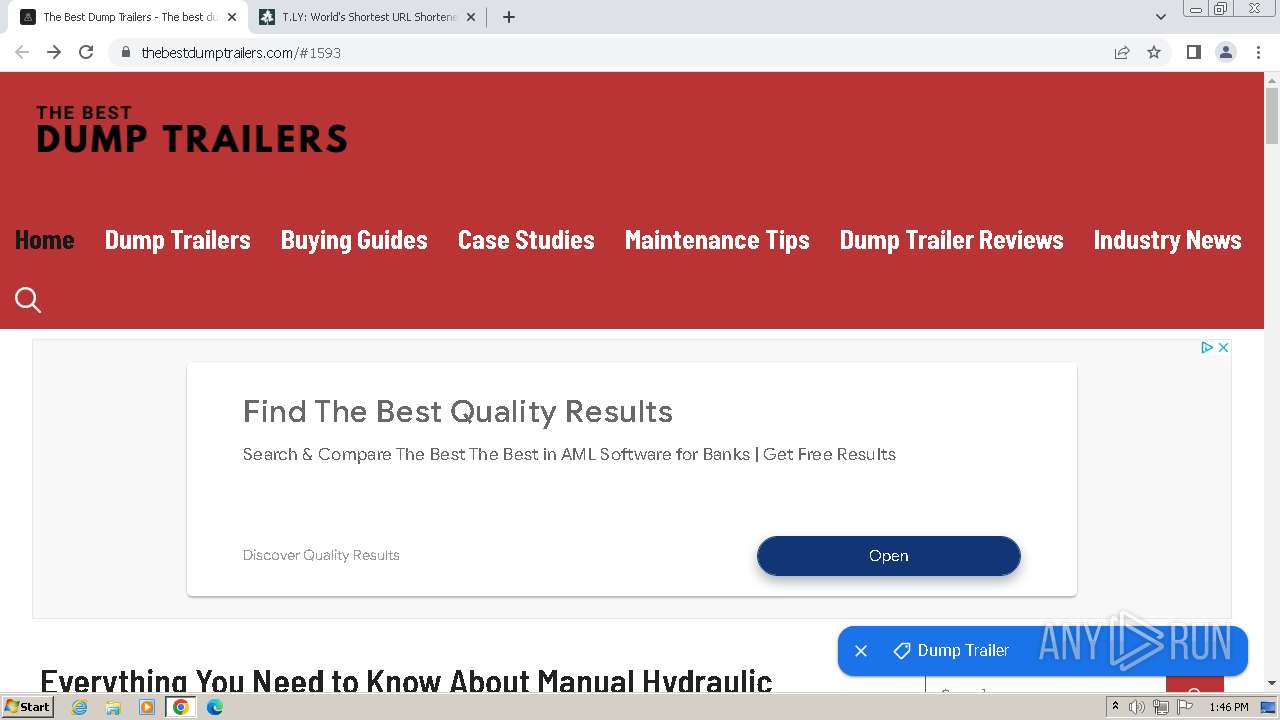The height and width of the screenshot is (720, 1280).
Task: Click the show desktop button
Action: [1269, 707]
